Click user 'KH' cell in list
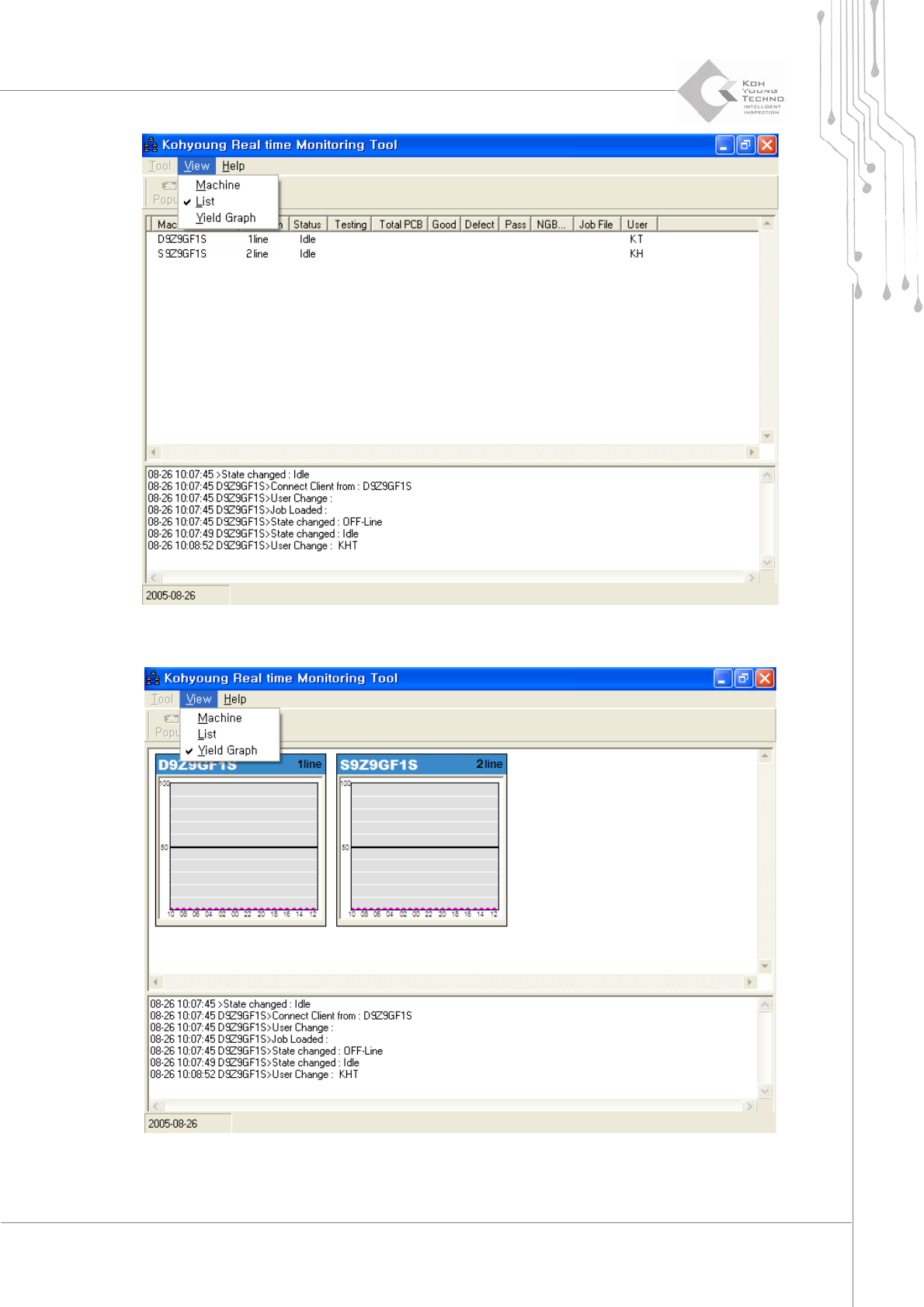Image resolution: width=924 pixels, height=1307 pixels. [637, 254]
